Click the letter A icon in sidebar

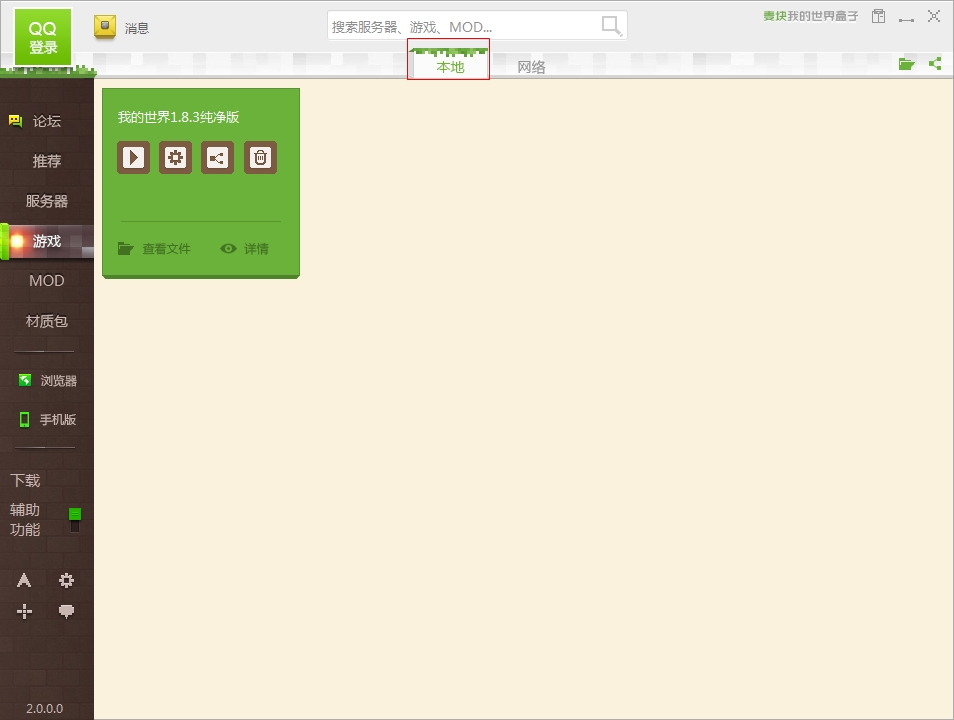[x=24, y=580]
